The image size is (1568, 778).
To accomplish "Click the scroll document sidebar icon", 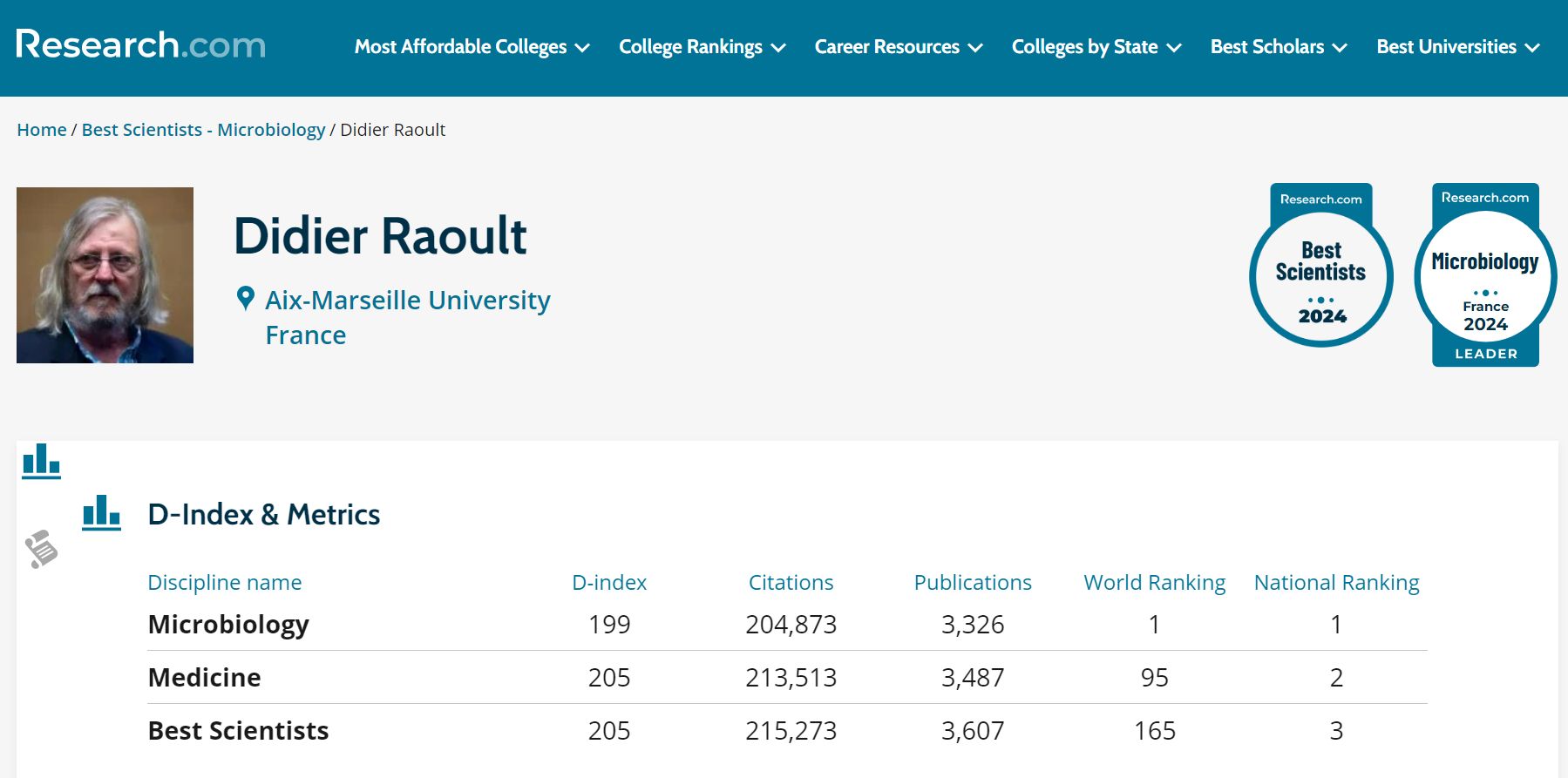I will click(x=41, y=549).
